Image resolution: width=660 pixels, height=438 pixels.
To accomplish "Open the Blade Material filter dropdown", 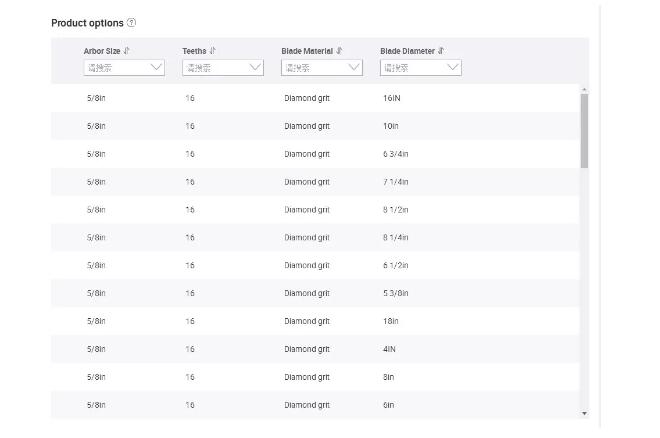I will 321,67.
